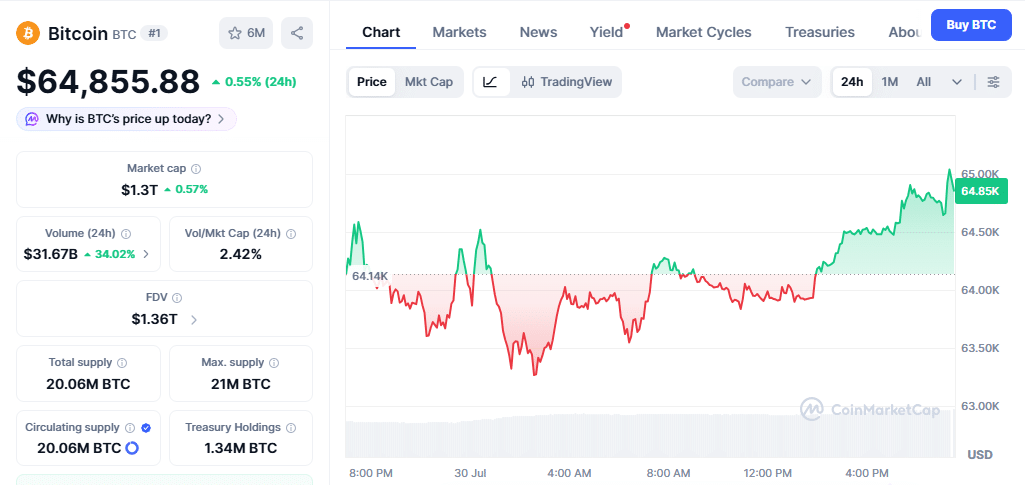The height and width of the screenshot is (485, 1025).
Task: Click the $1.3T market cap value
Action: [x=139, y=190]
